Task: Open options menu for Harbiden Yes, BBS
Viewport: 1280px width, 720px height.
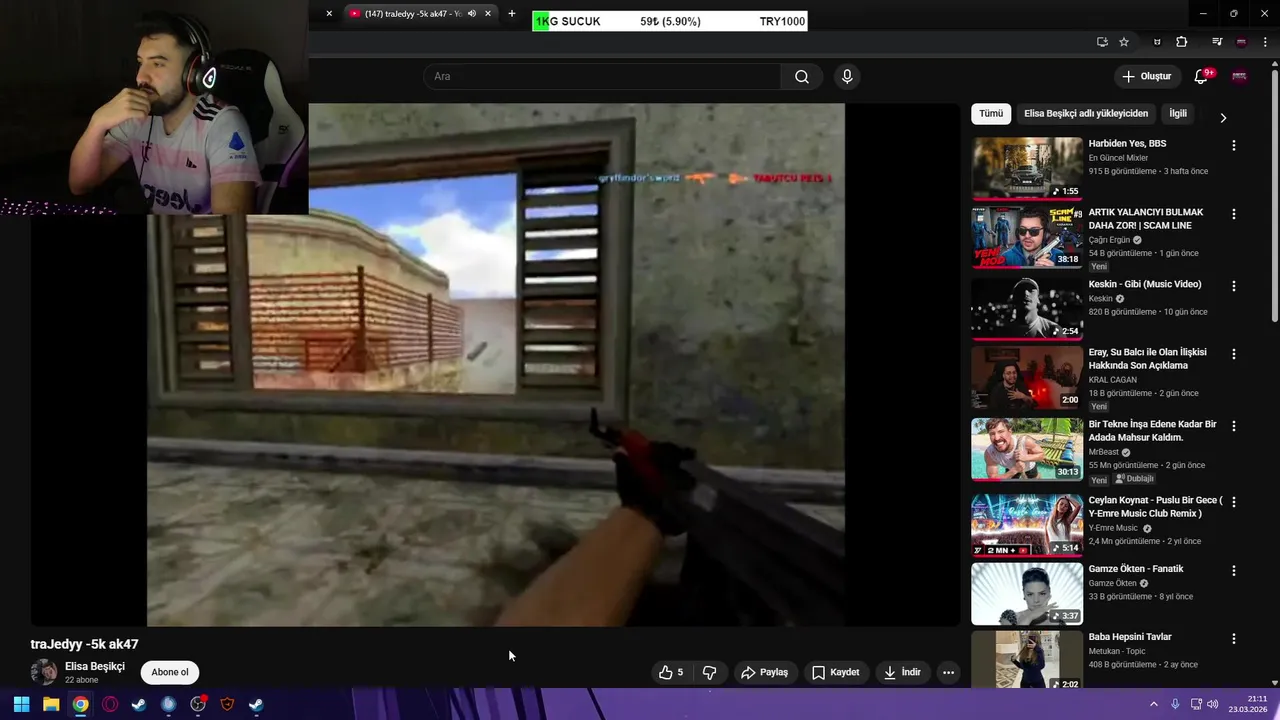Action: [x=1233, y=145]
